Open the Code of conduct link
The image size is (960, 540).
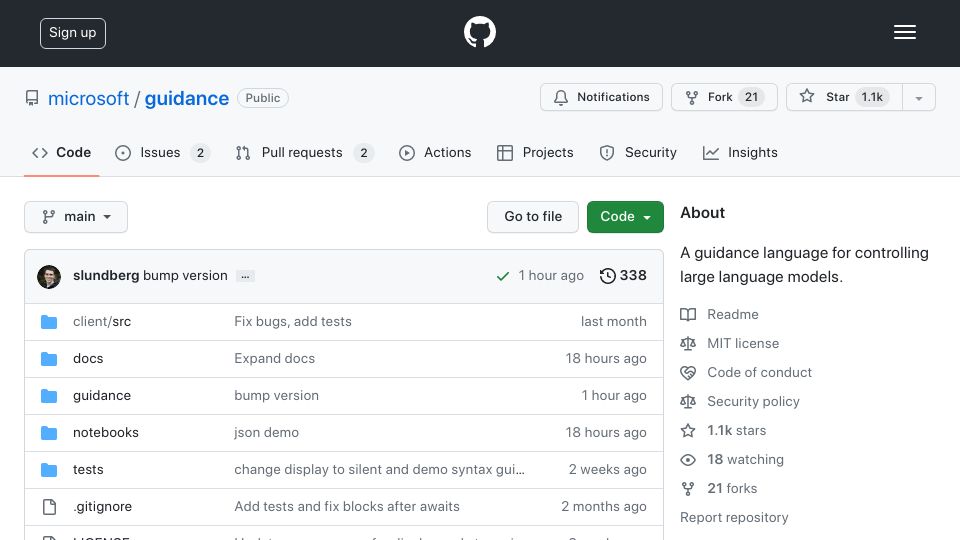(x=759, y=372)
